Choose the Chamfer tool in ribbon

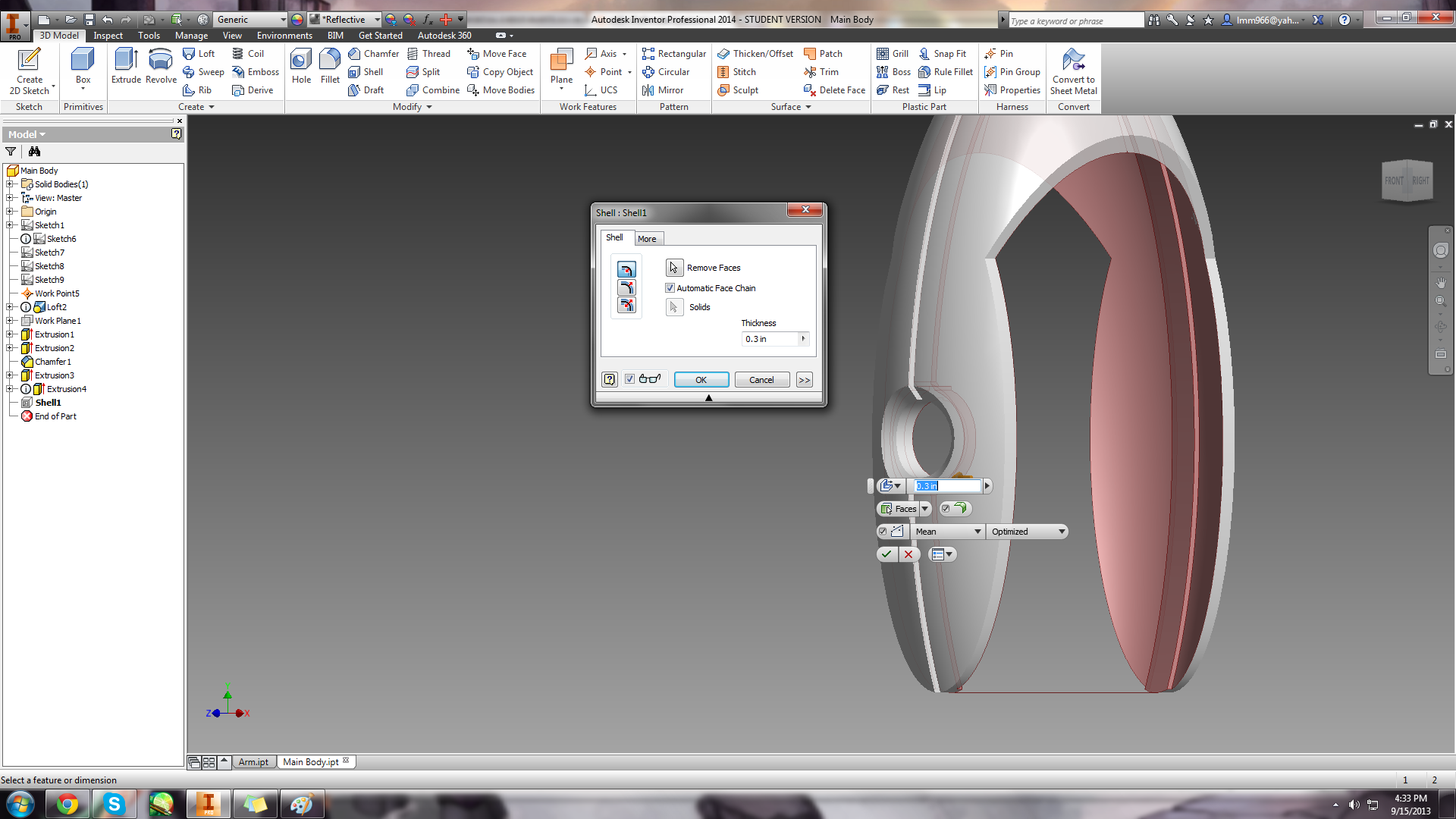tap(373, 54)
